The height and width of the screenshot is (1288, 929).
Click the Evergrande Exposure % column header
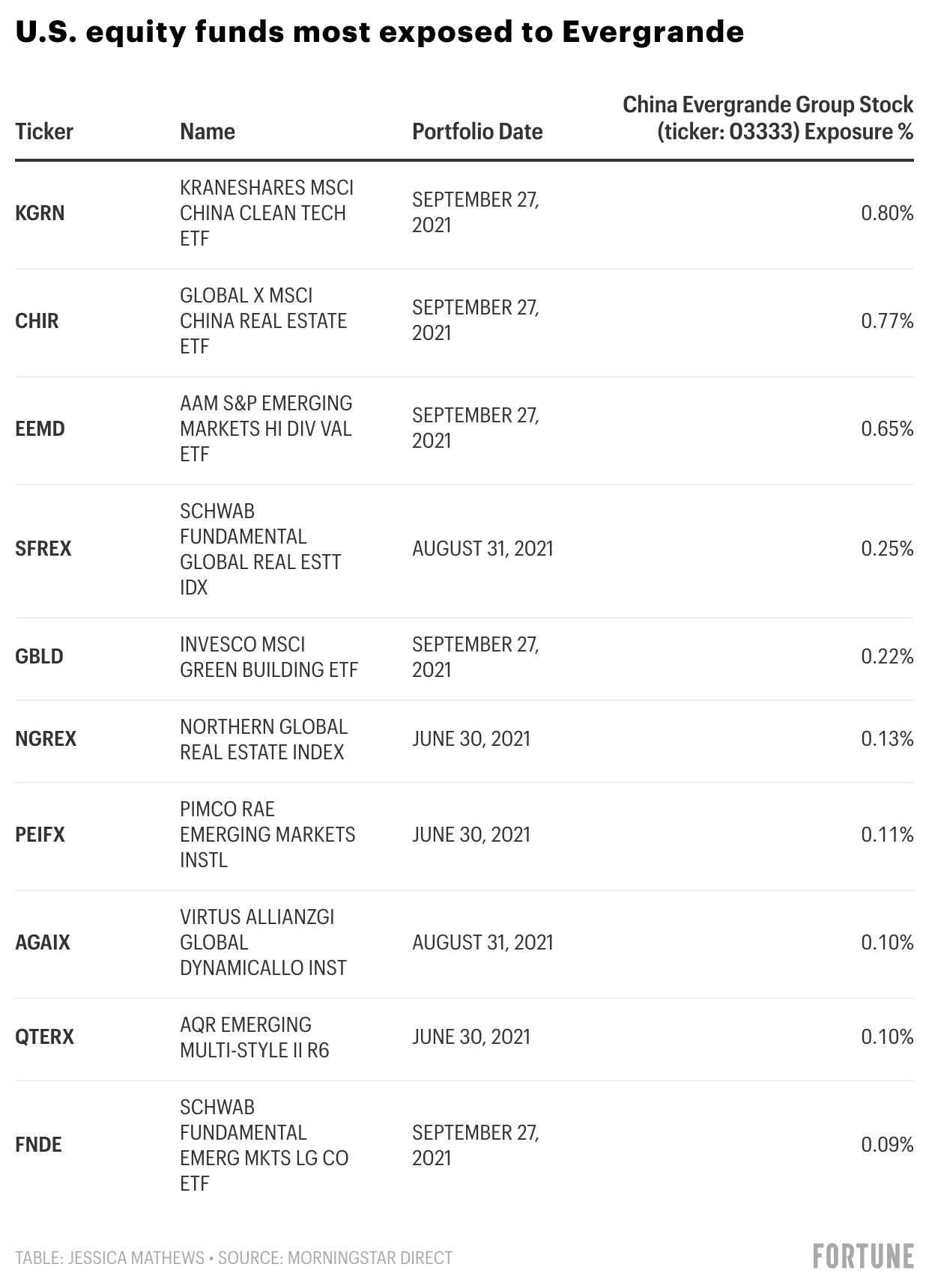click(768, 118)
